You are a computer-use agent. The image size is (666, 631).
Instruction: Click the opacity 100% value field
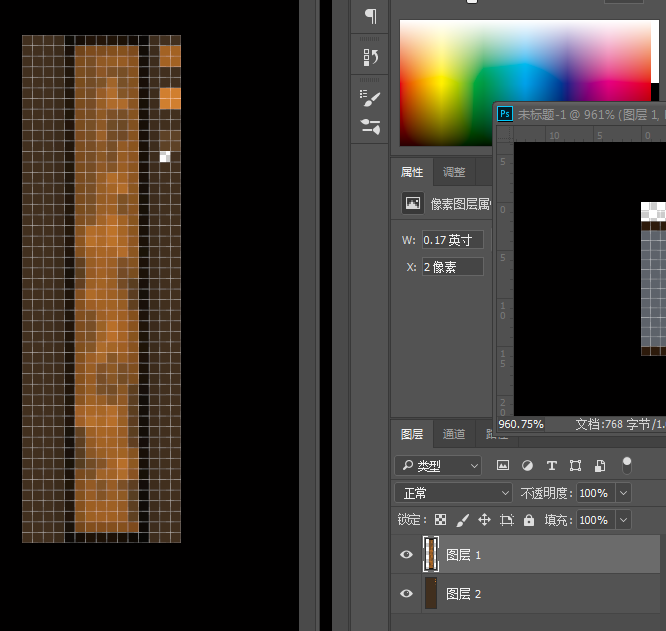pyautogui.click(x=596, y=493)
